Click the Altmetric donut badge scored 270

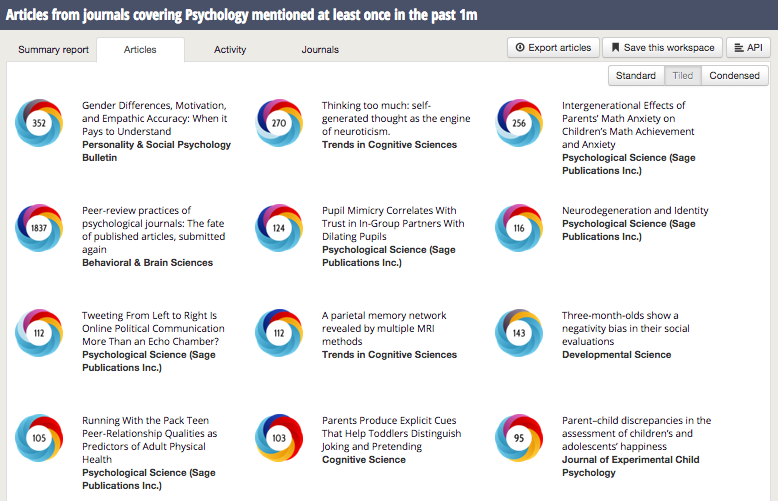pyautogui.click(x=279, y=124)
